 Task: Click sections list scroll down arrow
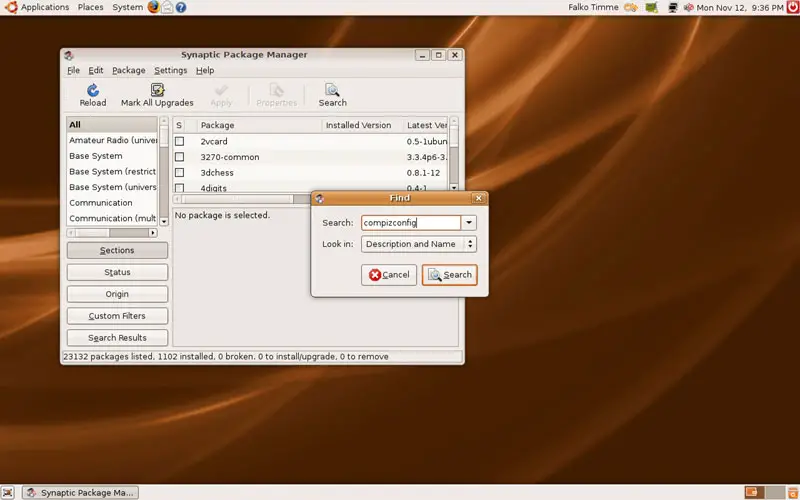pyautogui.click(x=164, y=221)
